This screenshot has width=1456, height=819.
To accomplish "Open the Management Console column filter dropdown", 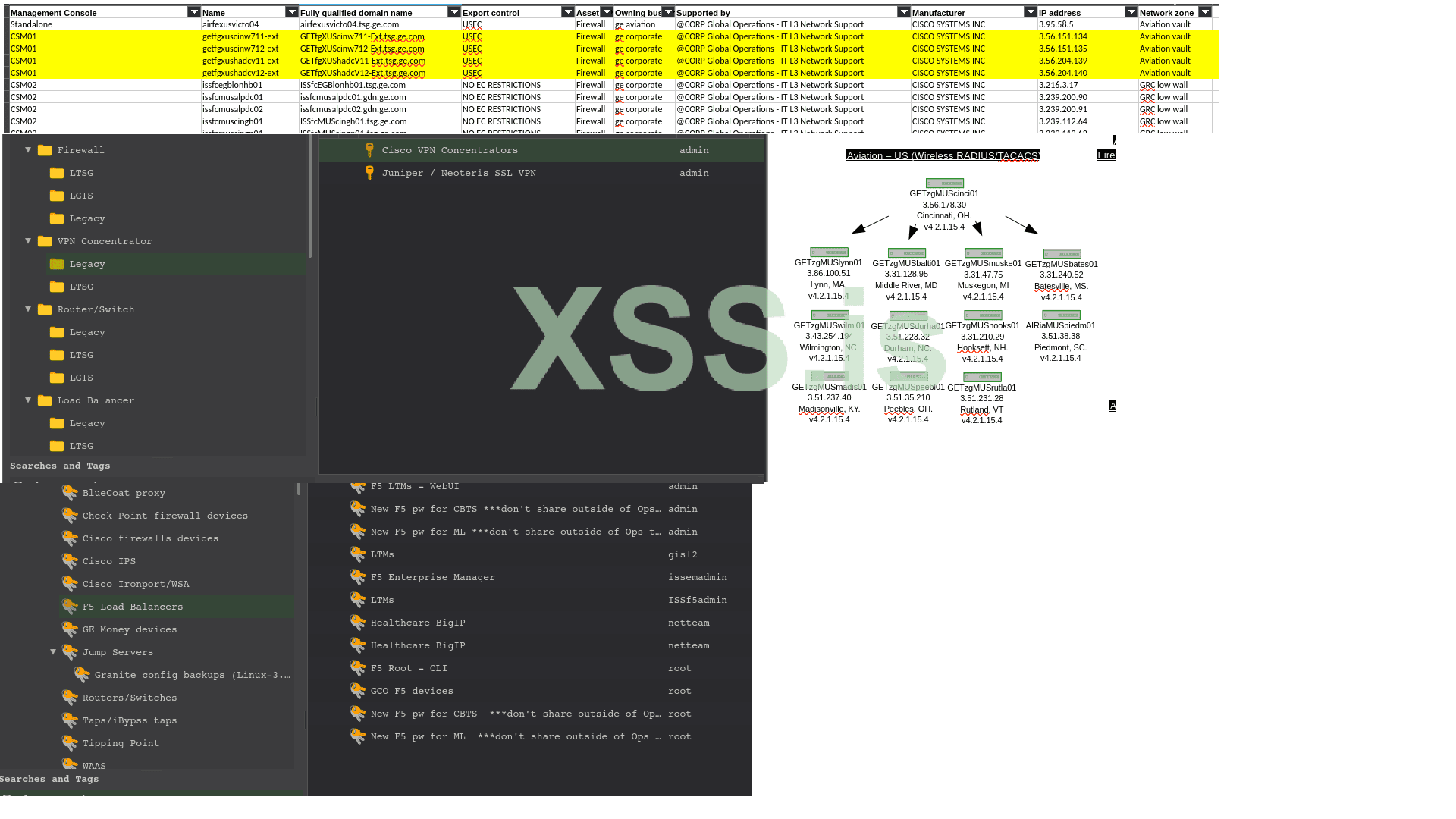I will [194, 12].
